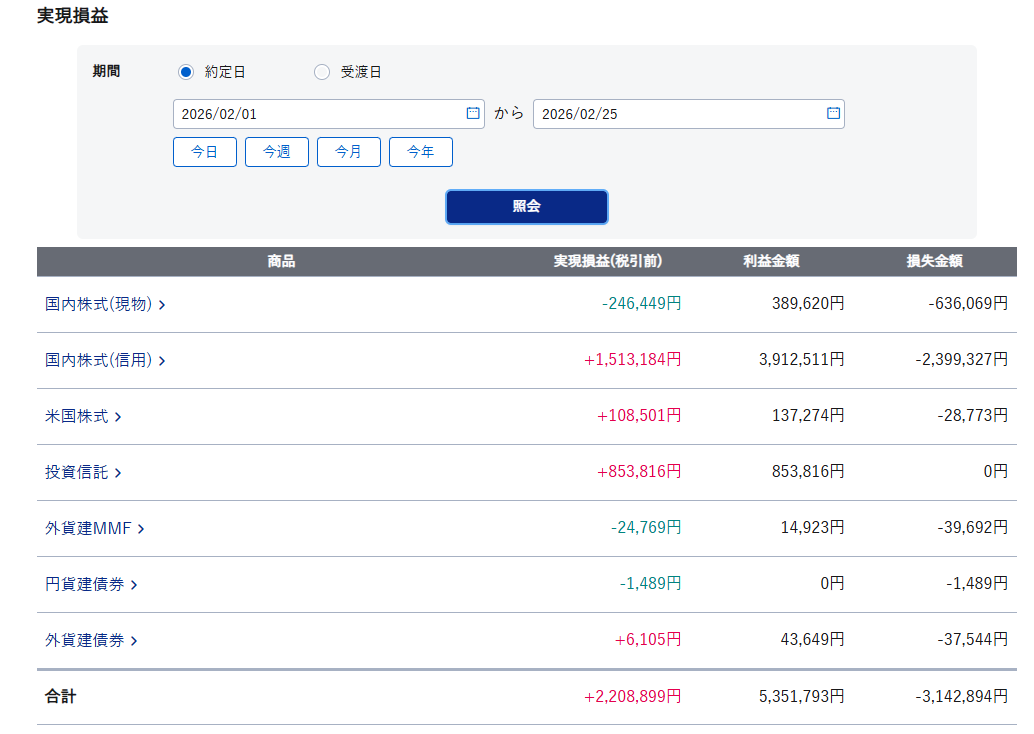1034x734 pixels.
Task: Expand chevron next to 外貨建MMF
Action: click(x=141, y=529)
